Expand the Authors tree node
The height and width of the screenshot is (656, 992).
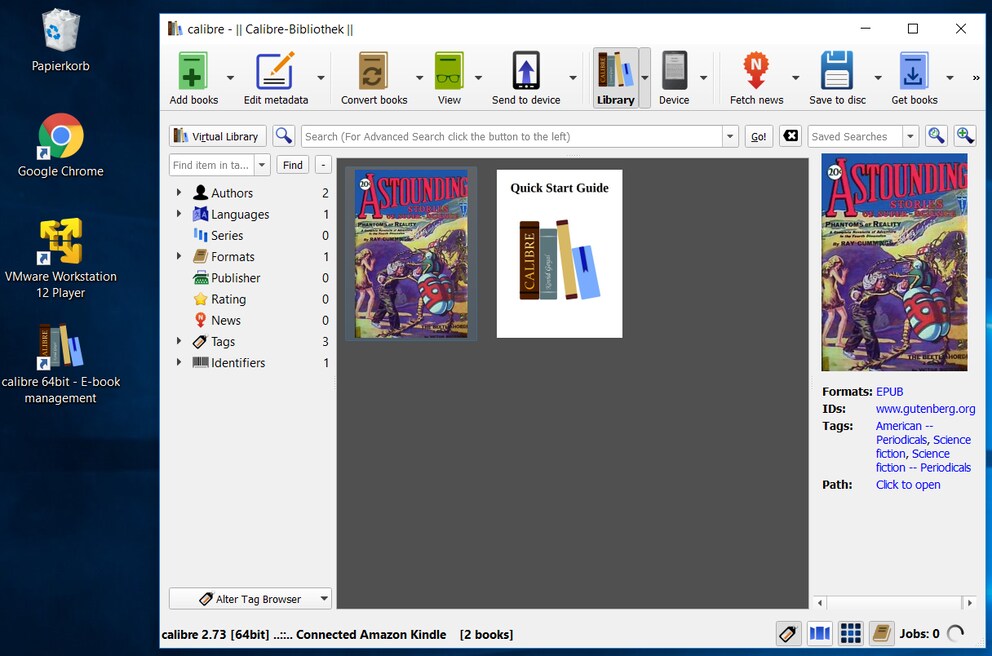tap(179, 192)
